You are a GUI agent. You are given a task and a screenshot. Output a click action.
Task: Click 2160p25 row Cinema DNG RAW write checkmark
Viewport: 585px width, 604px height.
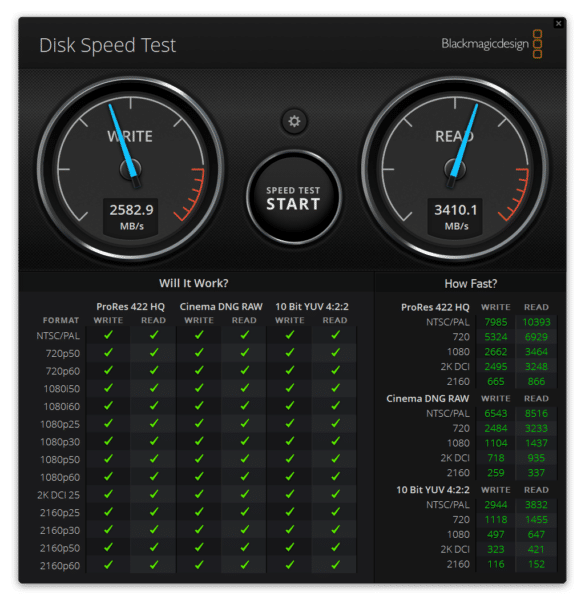pos(199,512)
